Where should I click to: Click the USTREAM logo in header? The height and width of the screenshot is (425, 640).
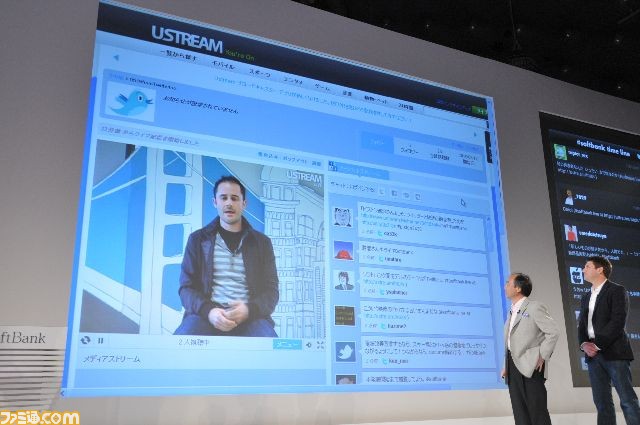pyautogui.click(x=187, y=40)
